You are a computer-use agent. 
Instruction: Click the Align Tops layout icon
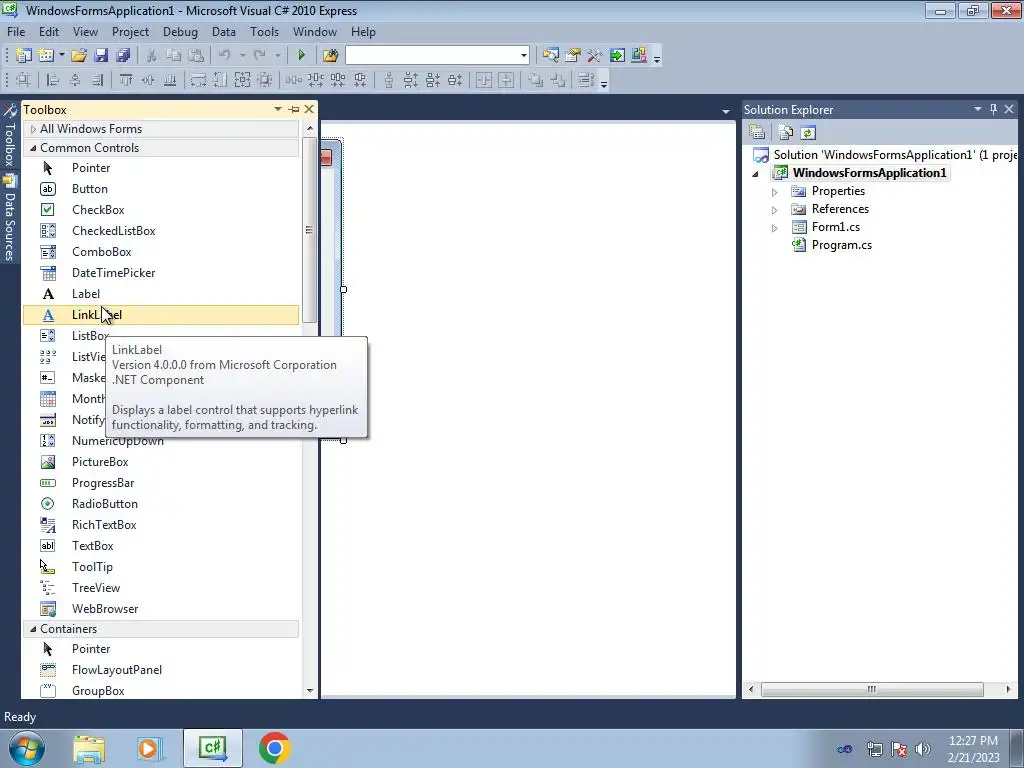pyautogui.click(x=125, y=80)
